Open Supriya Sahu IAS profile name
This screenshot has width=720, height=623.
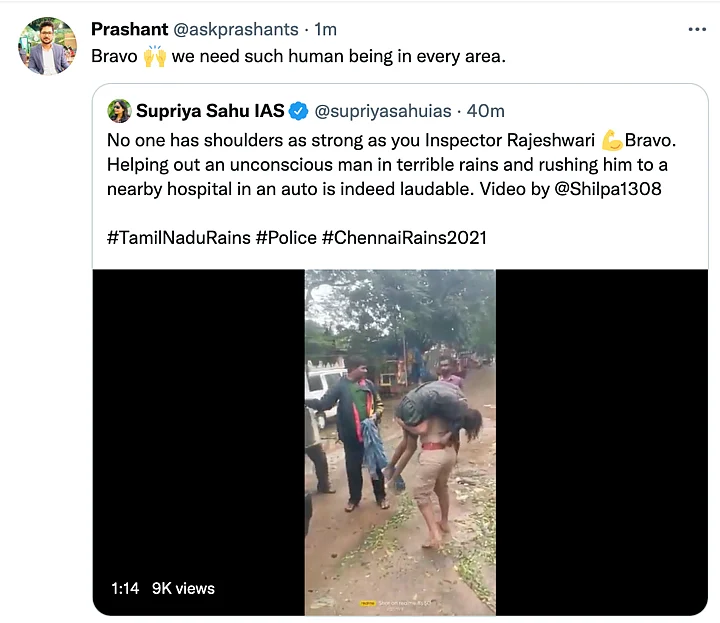tap(210, 111)
